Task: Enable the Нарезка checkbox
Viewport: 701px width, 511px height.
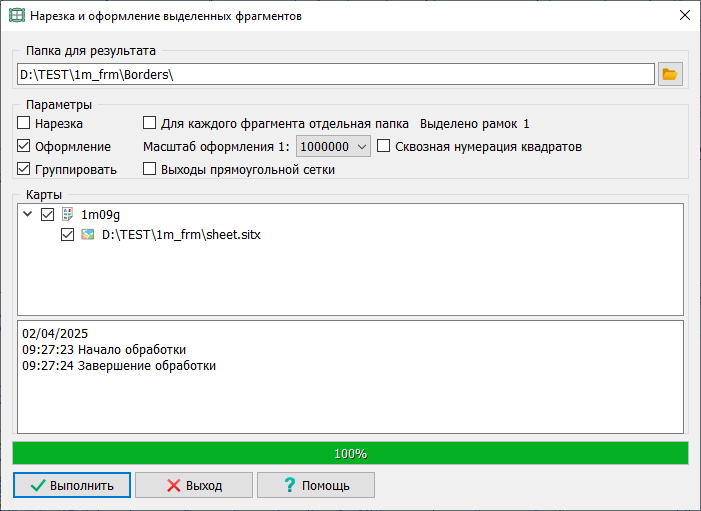Action: [25, 124]
